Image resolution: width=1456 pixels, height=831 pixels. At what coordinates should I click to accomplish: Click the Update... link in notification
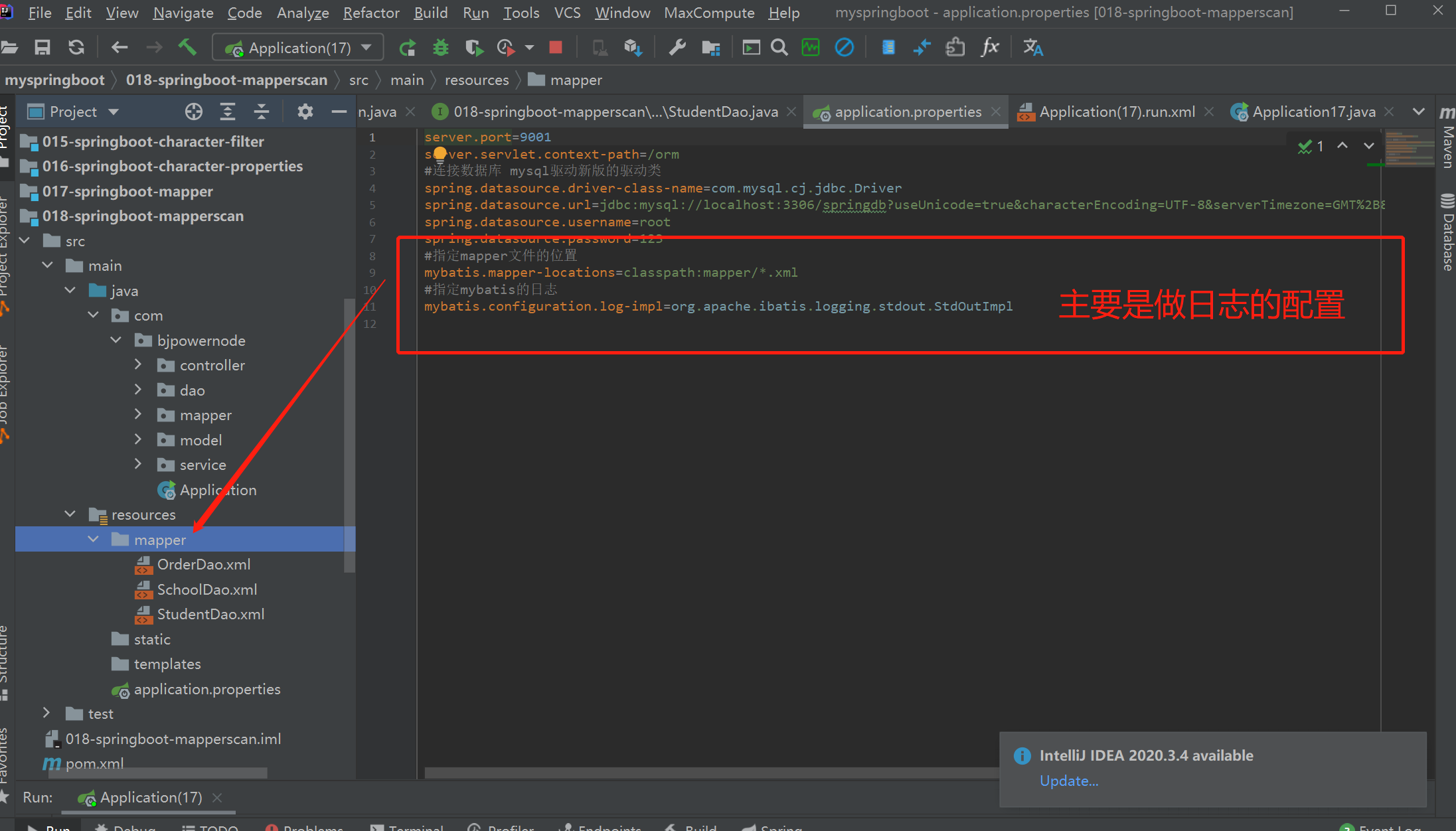pos(1068,781)
